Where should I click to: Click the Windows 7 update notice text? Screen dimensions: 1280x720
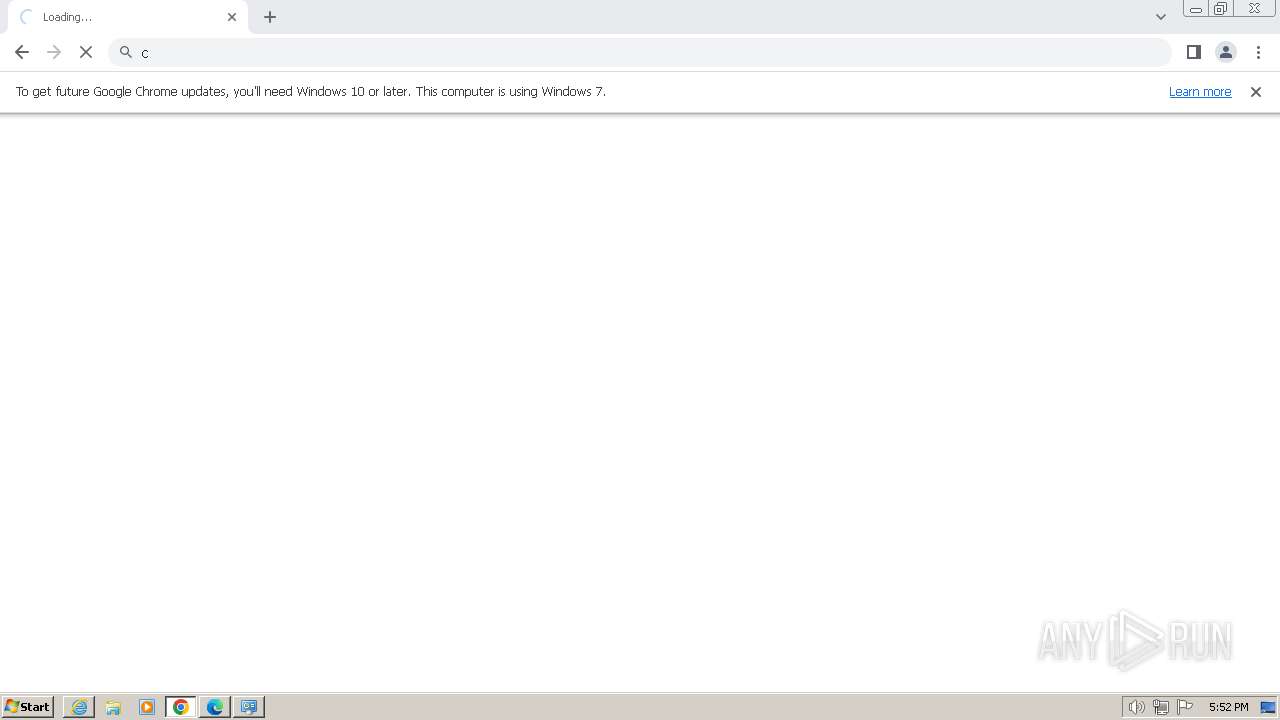coord(310,91)
